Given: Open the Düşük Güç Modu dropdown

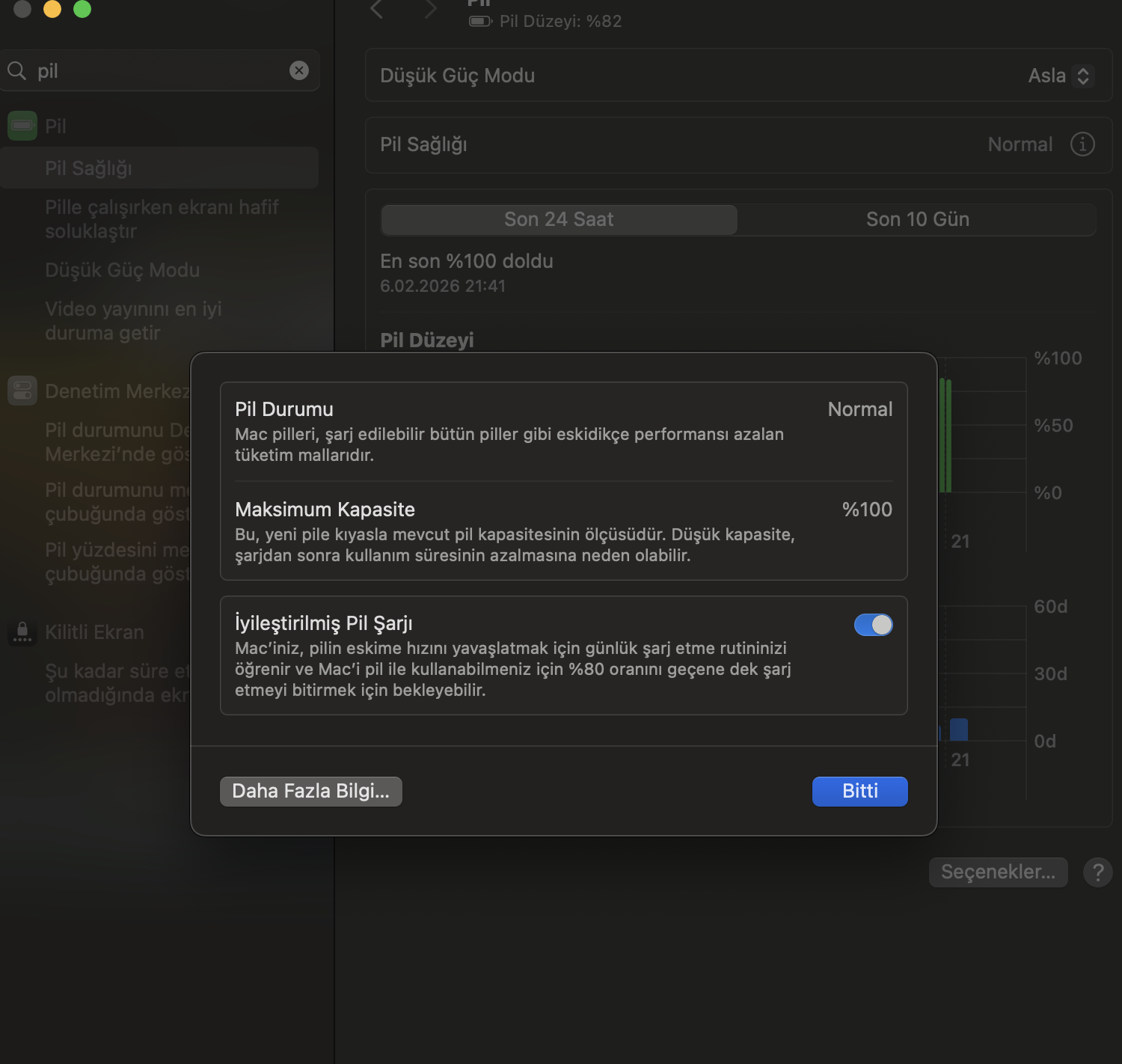Looking at the screenshot, I should point(1061,76).
